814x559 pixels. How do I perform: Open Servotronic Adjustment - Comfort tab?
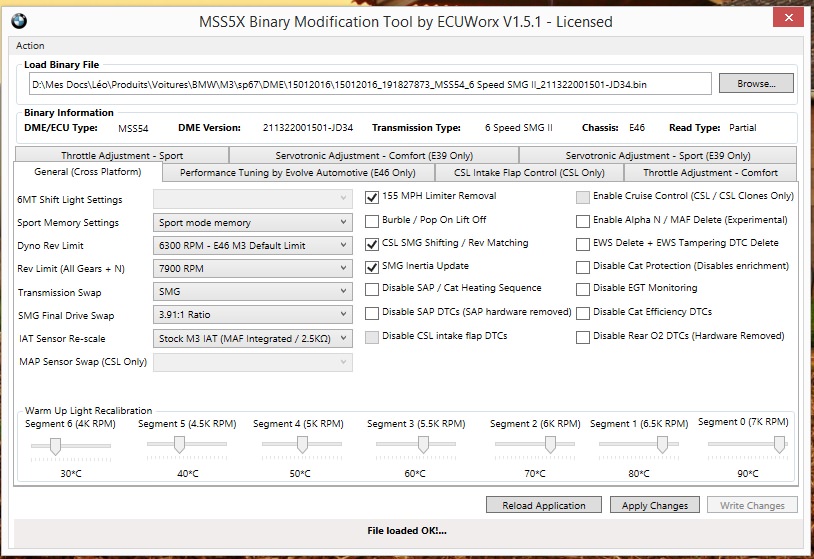[x=374, y=155]
